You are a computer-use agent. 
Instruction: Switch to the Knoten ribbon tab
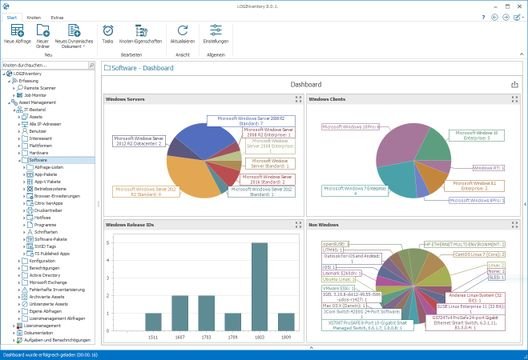coord(34,18)
